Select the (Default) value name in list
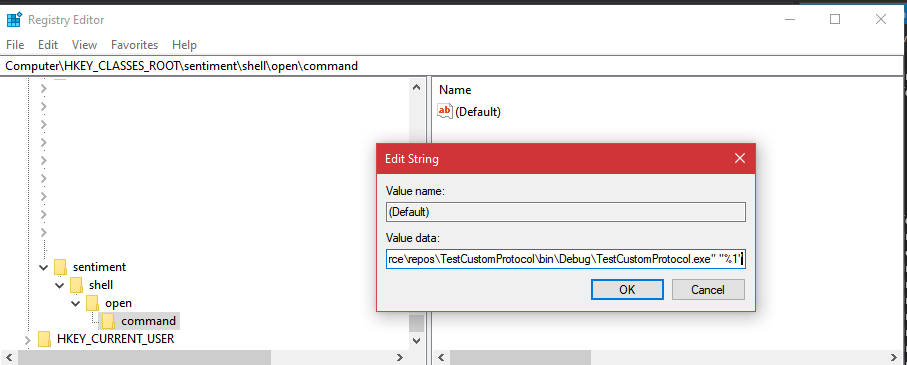Viewport: 907px width, 365px height. coord(478,112)
